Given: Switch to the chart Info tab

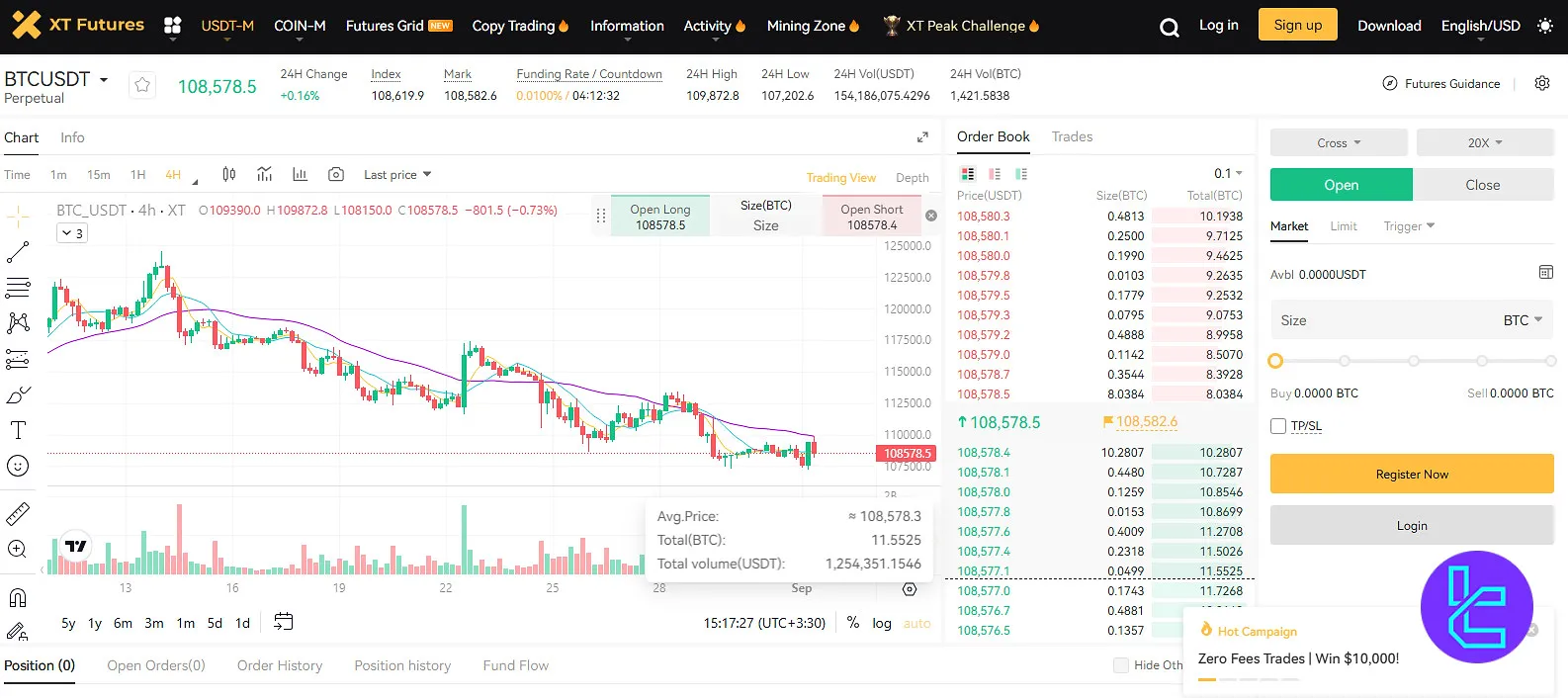Looking at the screenshot, I should point(72,137).
